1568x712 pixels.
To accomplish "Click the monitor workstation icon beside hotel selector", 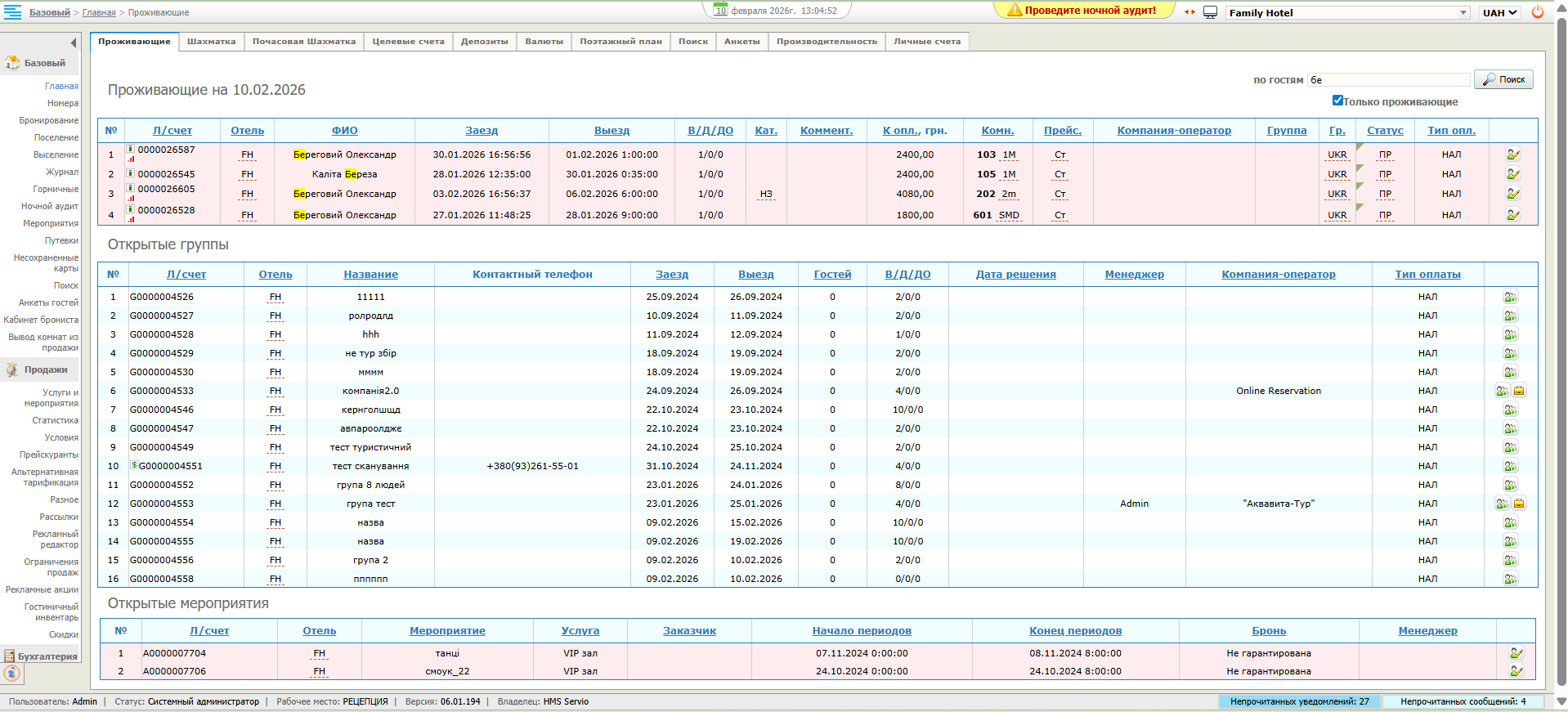I will (1211, 12).
